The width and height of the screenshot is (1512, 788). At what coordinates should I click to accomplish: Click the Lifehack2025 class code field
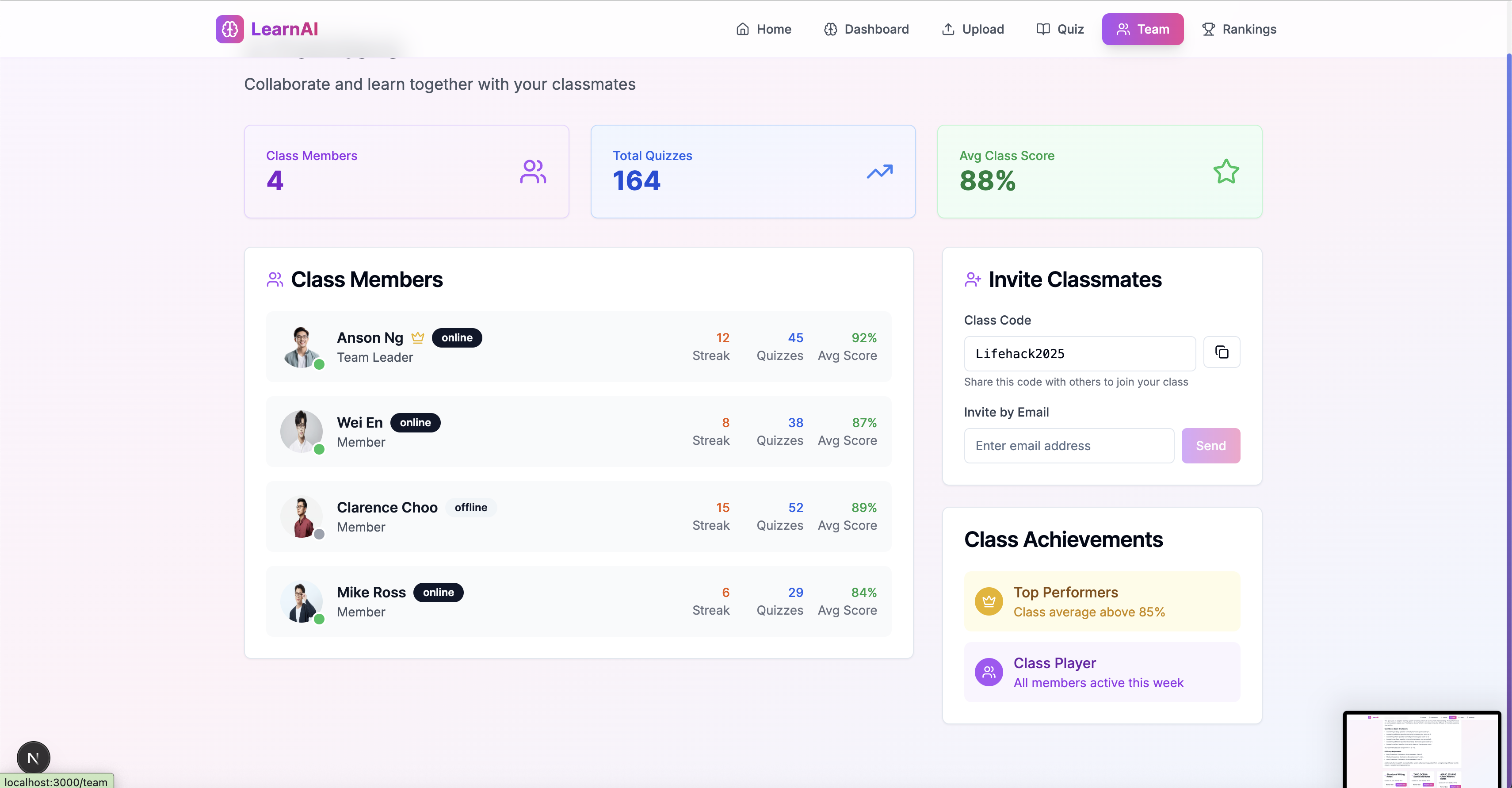pos(1079,353)
